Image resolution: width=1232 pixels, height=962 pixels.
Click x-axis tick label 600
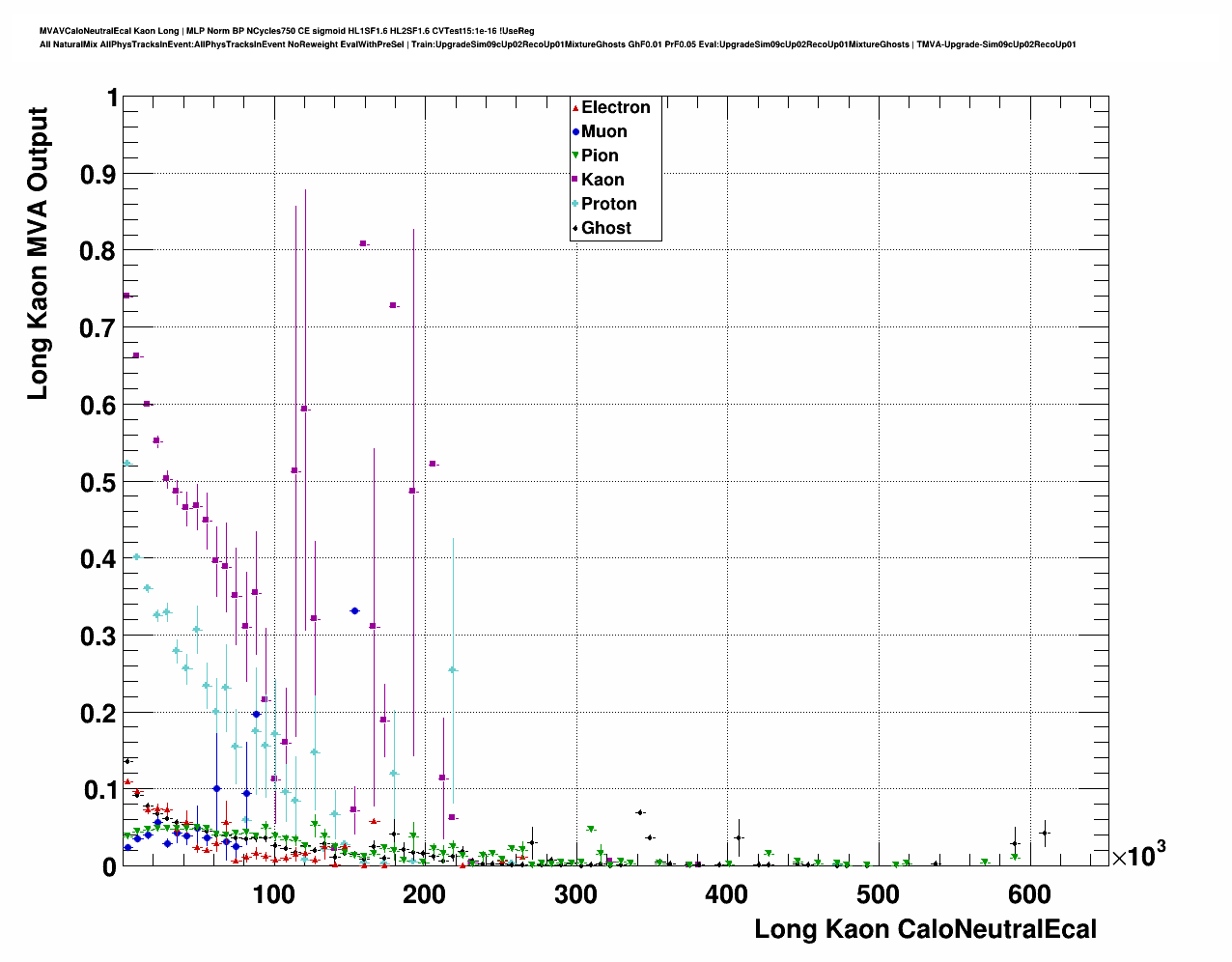tap(1029, 894)
